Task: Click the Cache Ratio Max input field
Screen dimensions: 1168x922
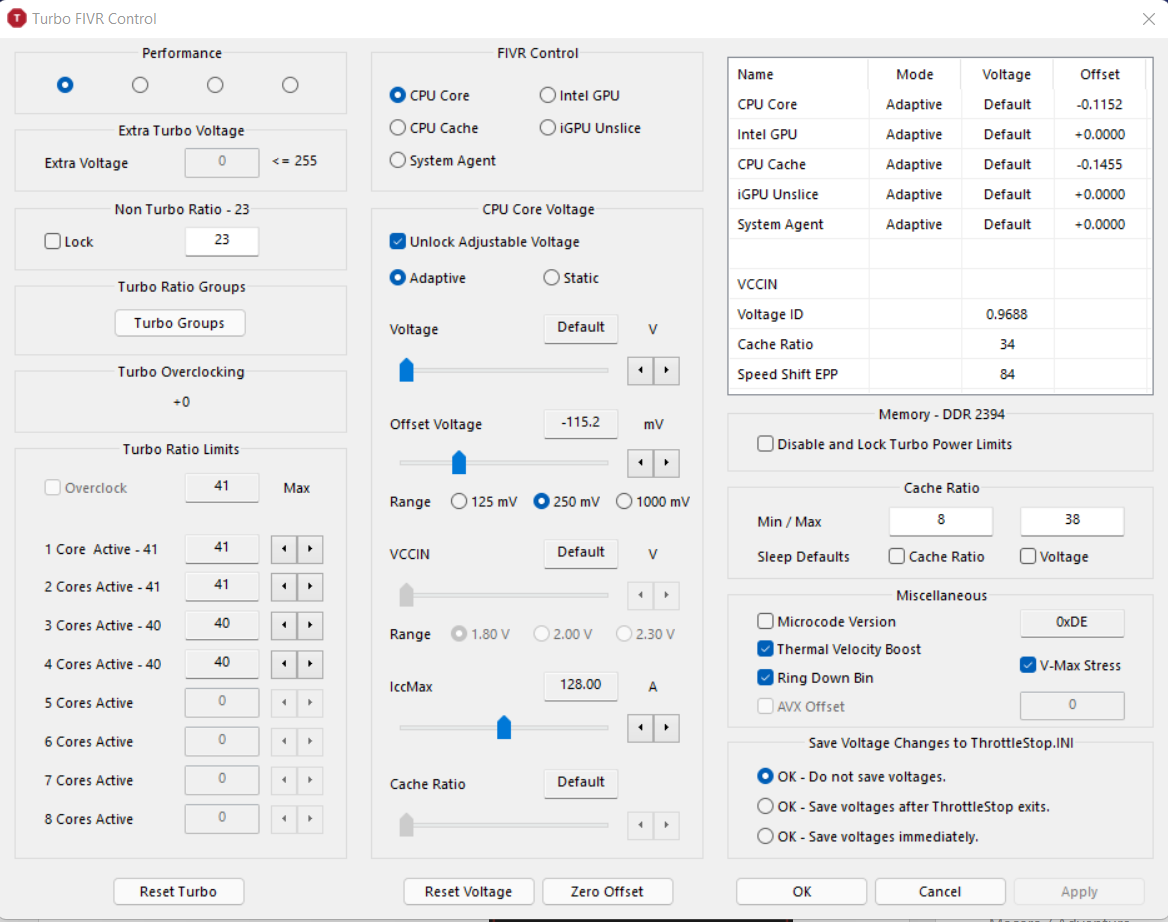Action: [x=1071, y=521]
